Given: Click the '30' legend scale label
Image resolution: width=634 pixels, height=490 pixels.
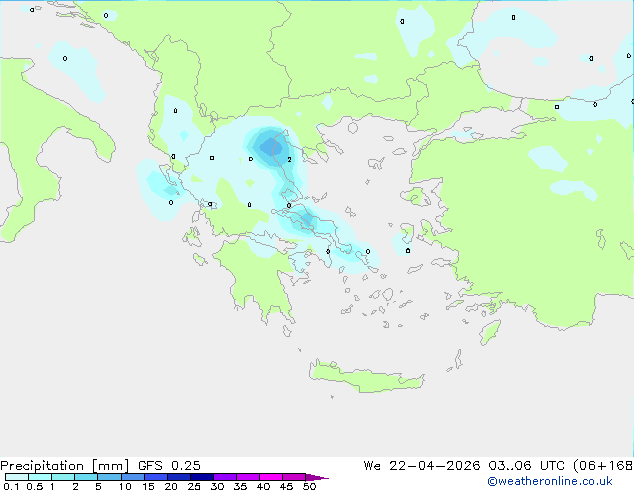Looking at the screenshot, I should (x=217, y=486).
